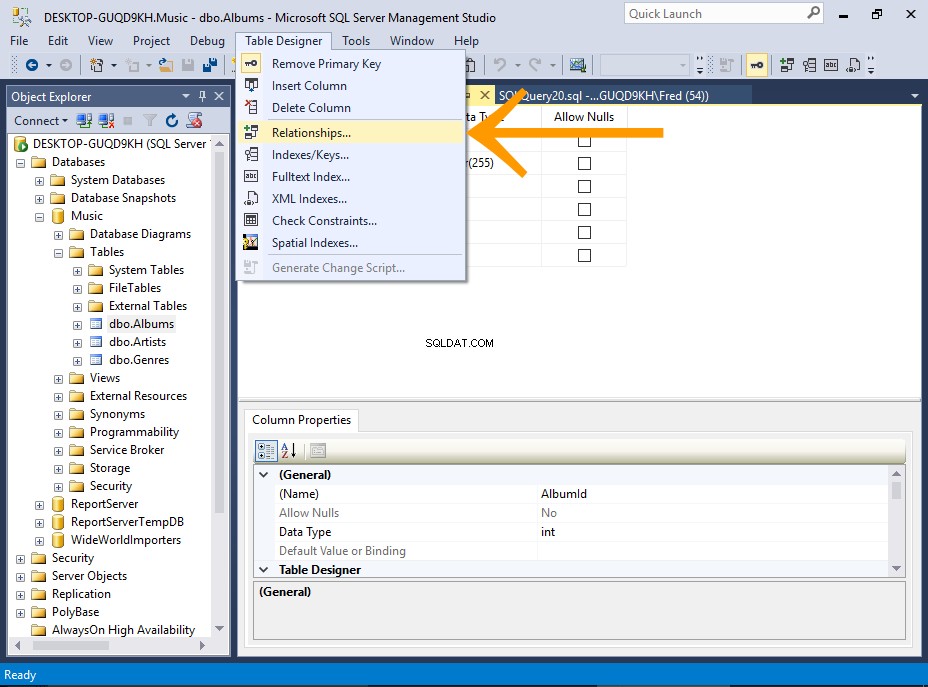Click the Disconnect icon in Object Explorer
The height and width of the screenshot is (687, 928).
point(107,121)
